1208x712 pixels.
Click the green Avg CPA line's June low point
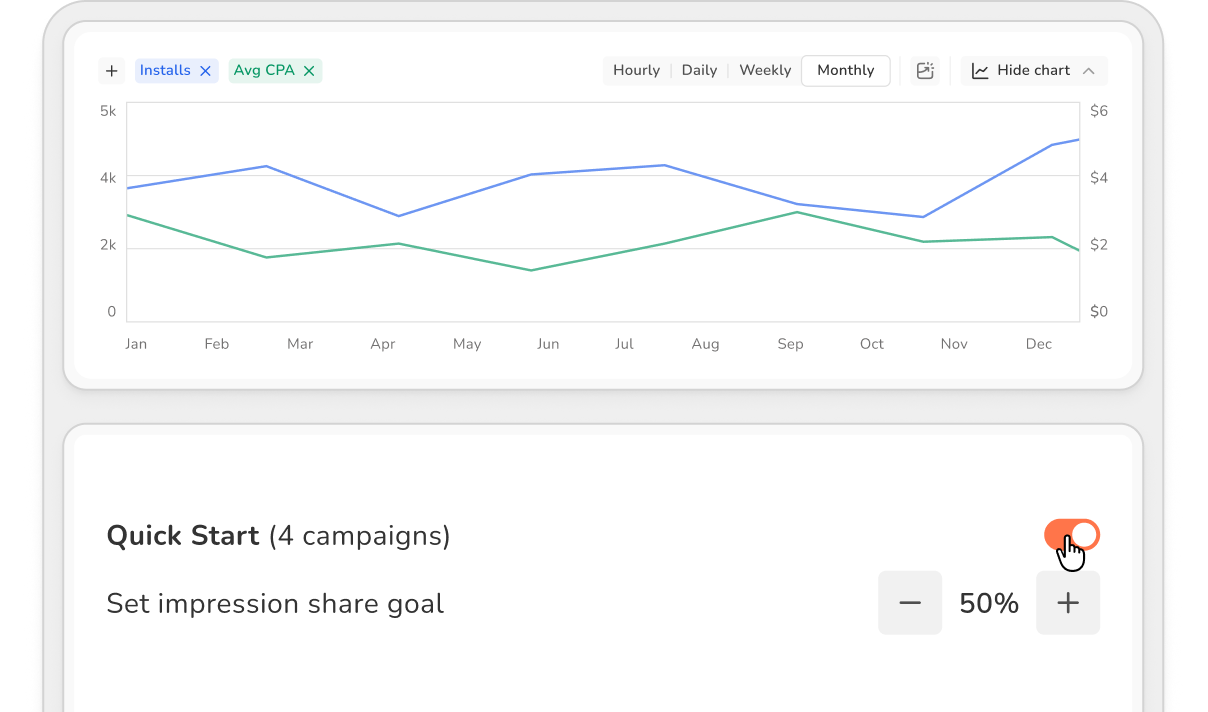[x=530, y=270]
